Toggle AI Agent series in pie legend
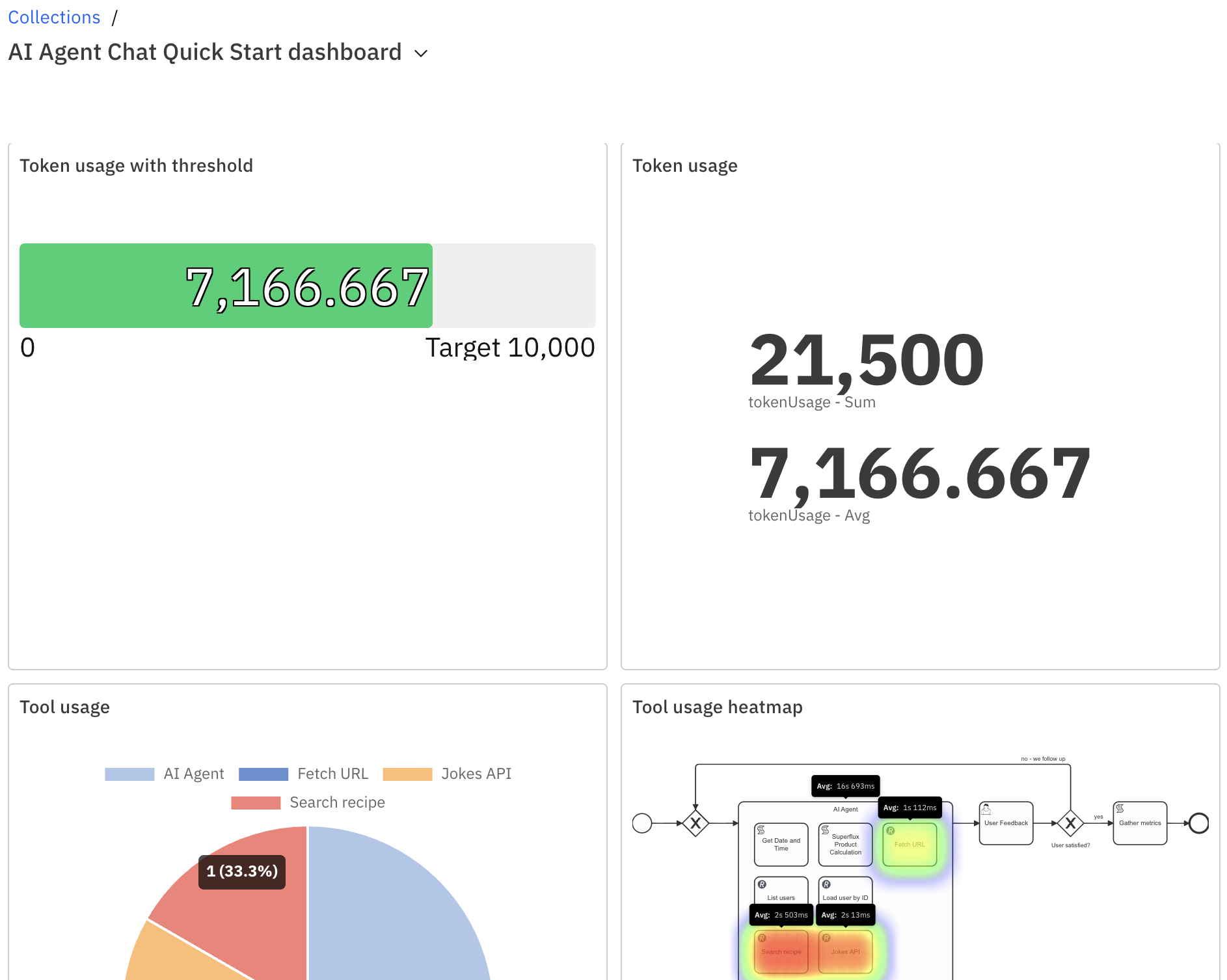 193,774
